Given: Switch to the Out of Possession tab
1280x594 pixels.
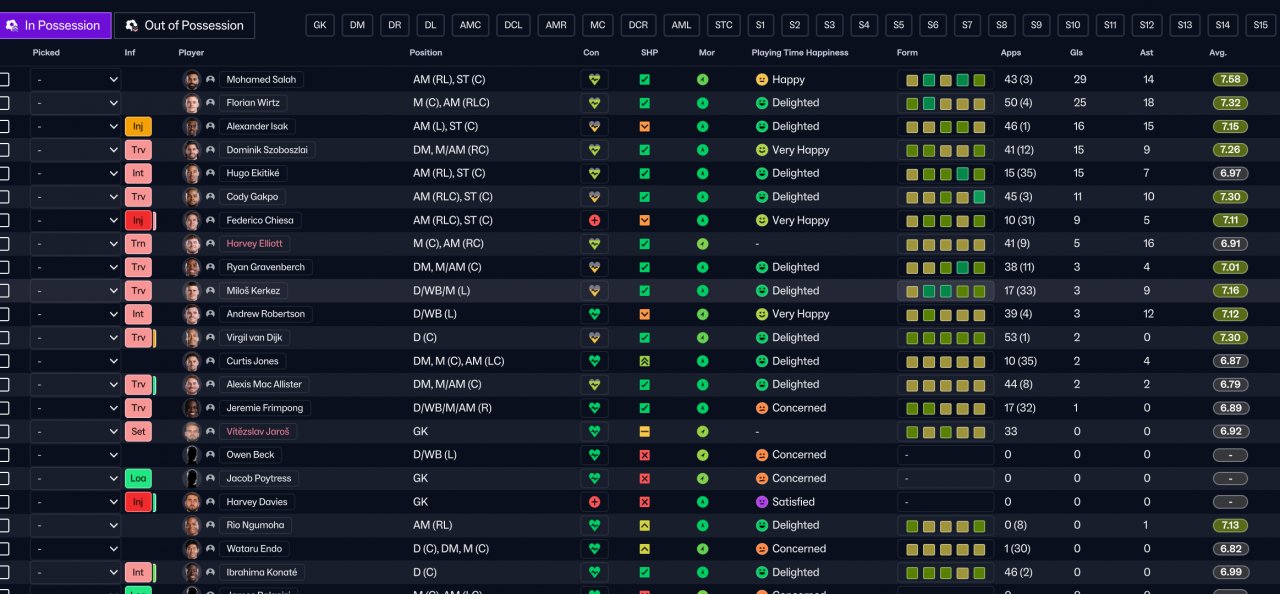Looking at the screenshot, I should [185, 25].
